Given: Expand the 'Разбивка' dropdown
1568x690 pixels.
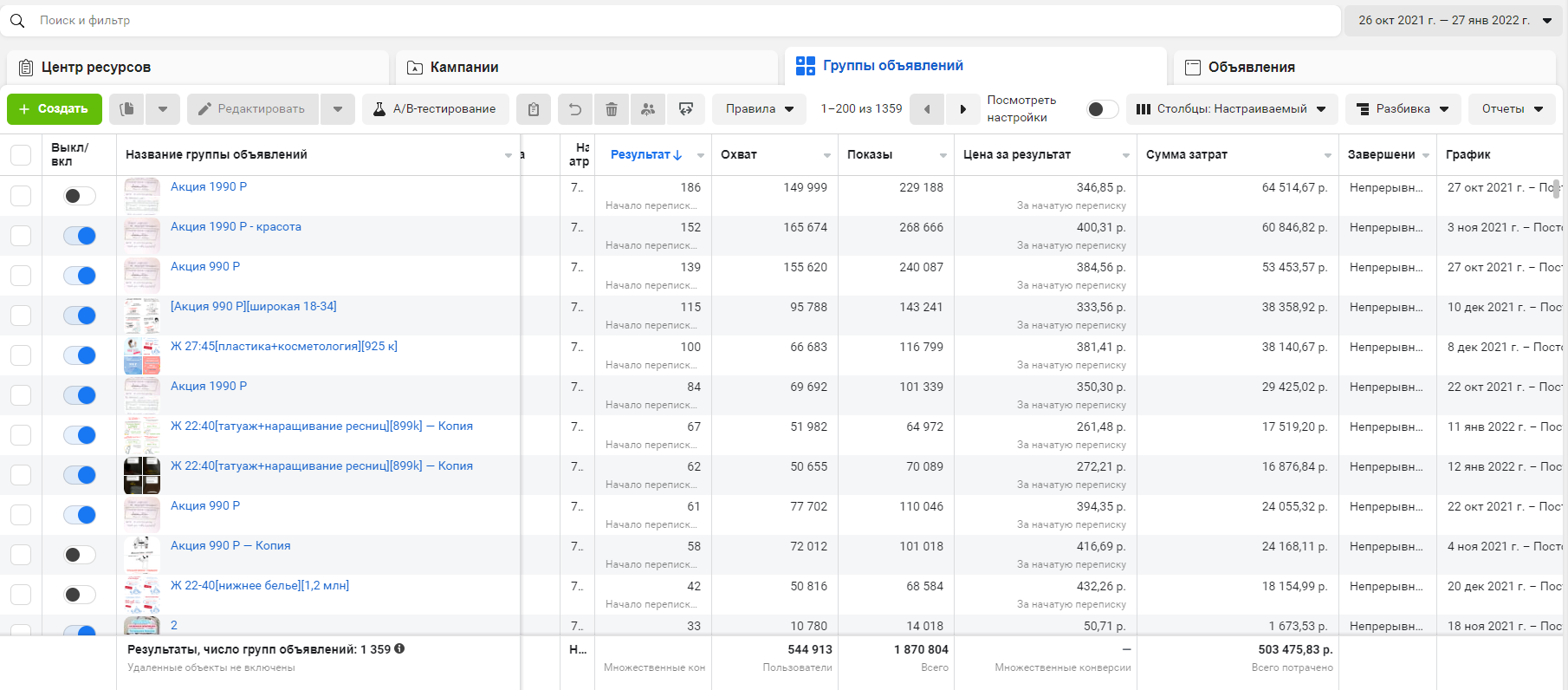Looking at the screenshot, I should (1403, 109).
